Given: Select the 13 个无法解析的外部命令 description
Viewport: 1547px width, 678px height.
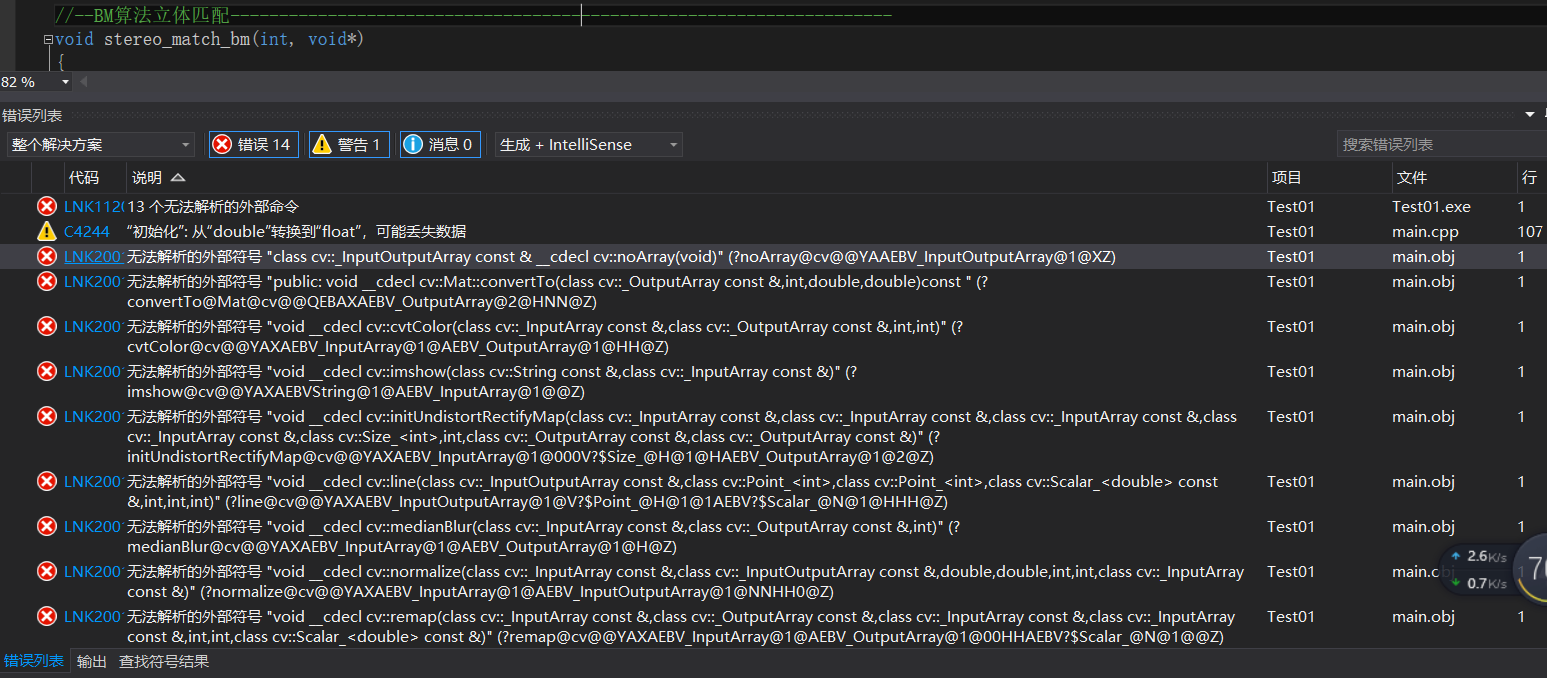Looking at the screenshot, I should tap(213, 207).
